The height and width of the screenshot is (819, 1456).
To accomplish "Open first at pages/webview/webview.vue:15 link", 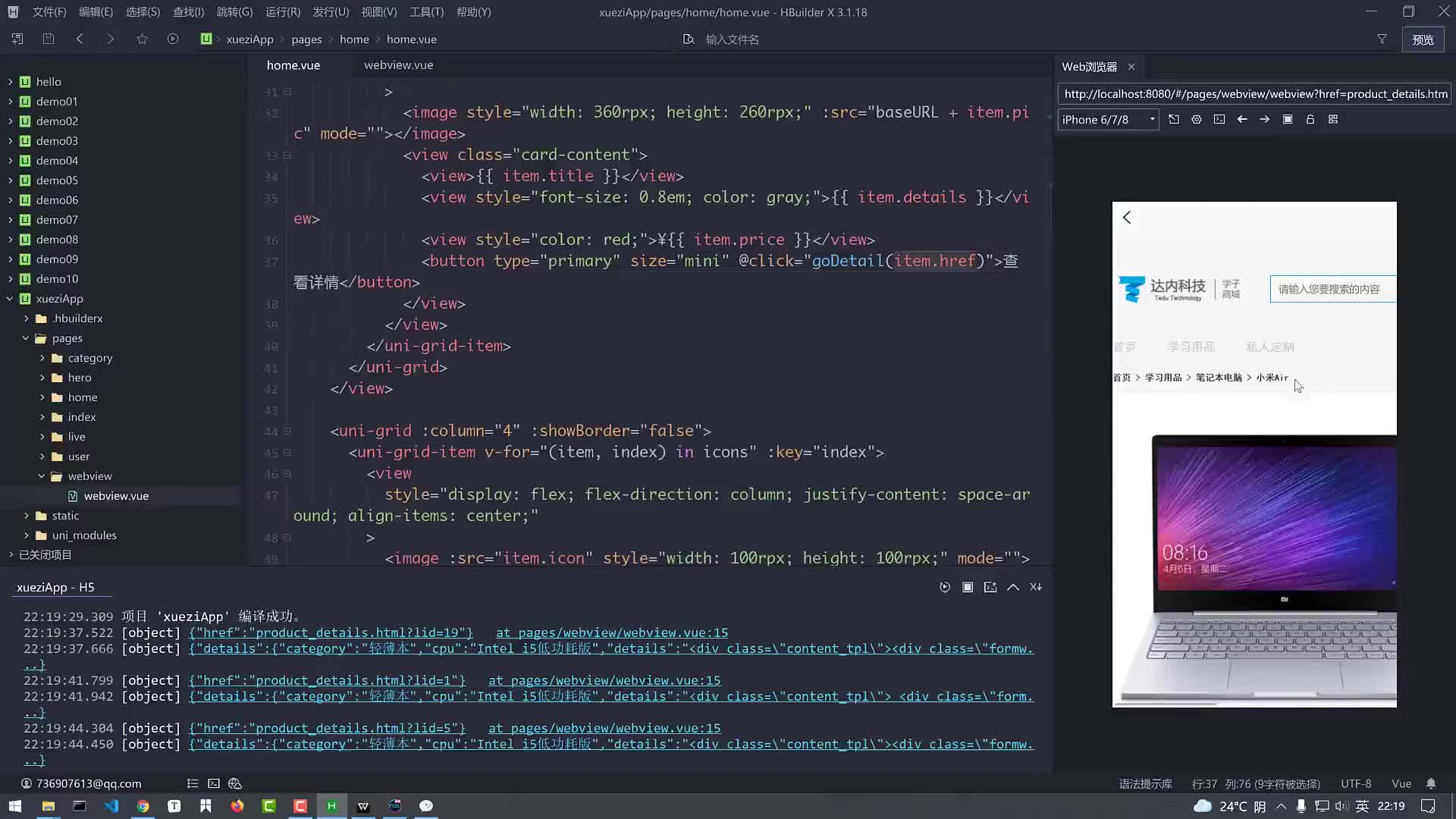I will (x=612, y=632).
